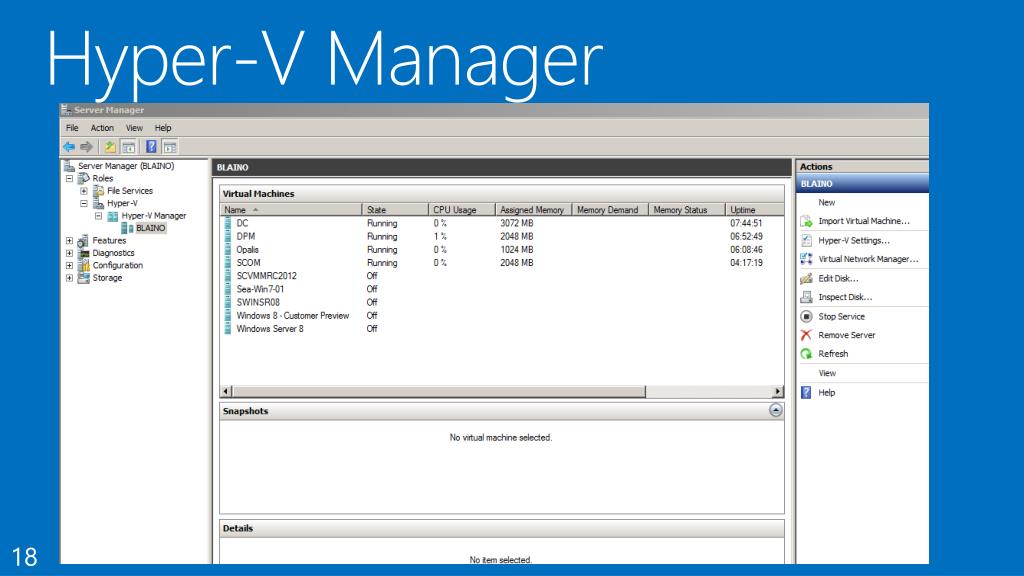Image resolution: width=1024 pixels, height=576 pixels.
Task: Open the View menu
Action: tap(134, 128)
